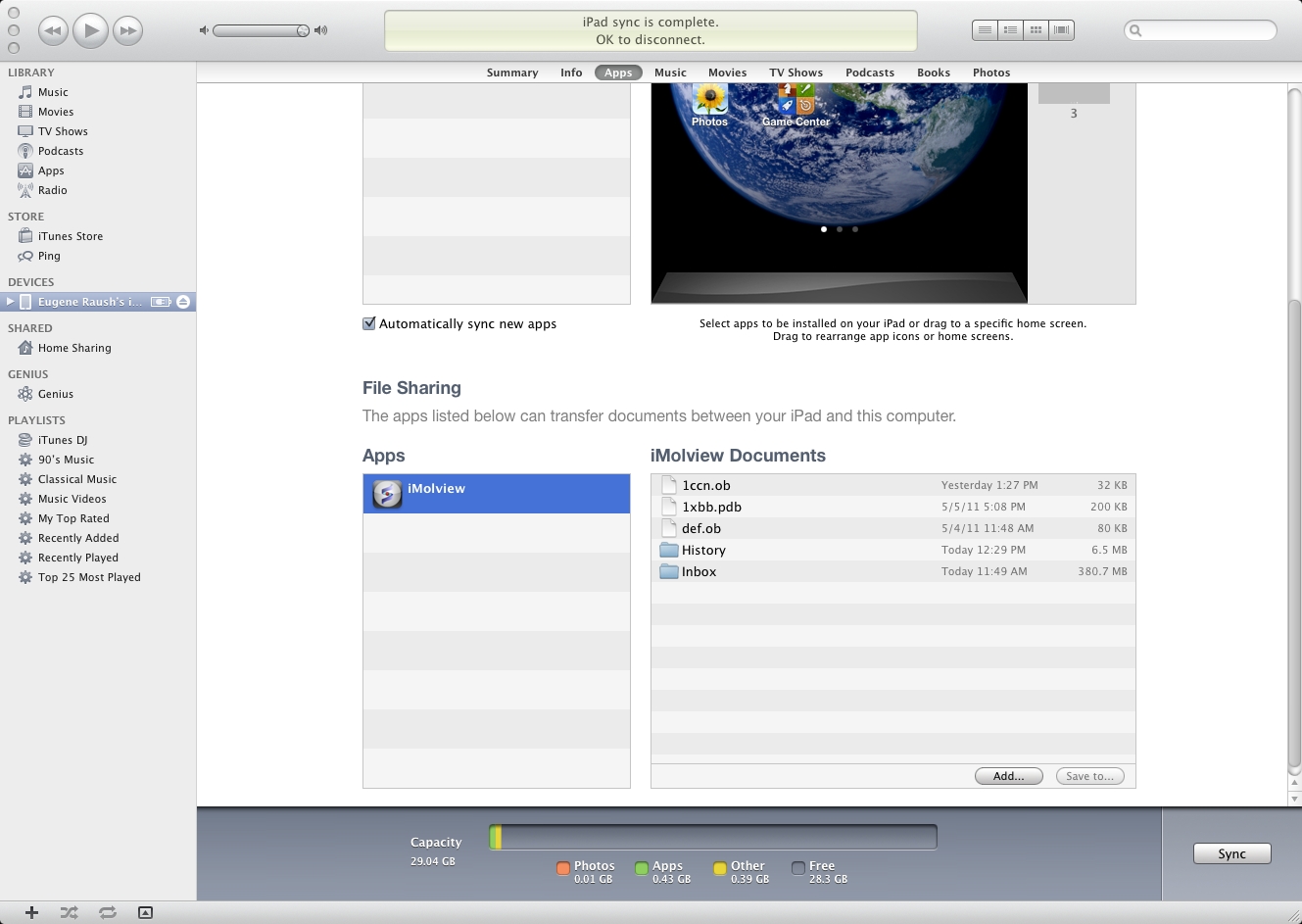The width and height of the screenshot is (1302, 924).
Task: Toggle Automatically sync new apps checkbox
Action: pos(369,323)
